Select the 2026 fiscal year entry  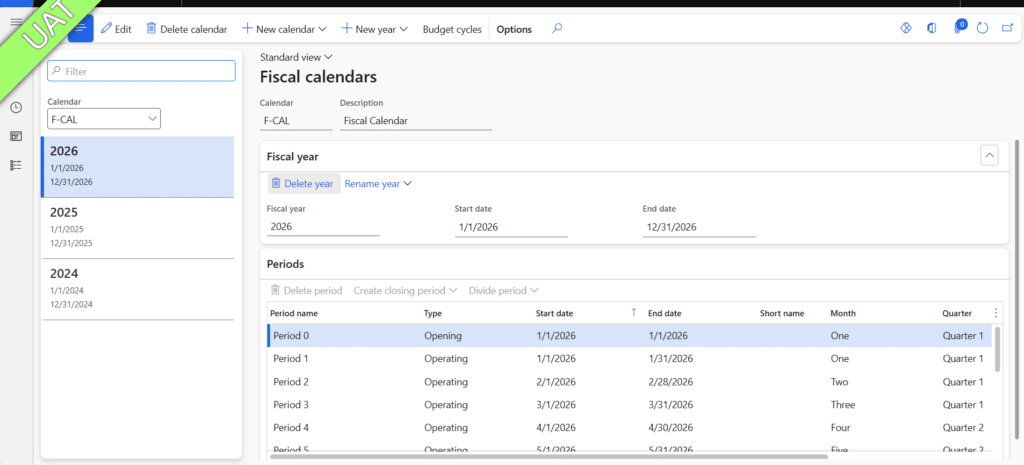(x=137, y=167)
